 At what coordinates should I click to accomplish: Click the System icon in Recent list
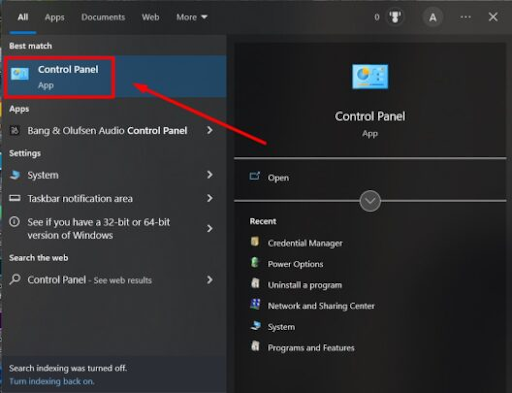click(x=255, y=325)
